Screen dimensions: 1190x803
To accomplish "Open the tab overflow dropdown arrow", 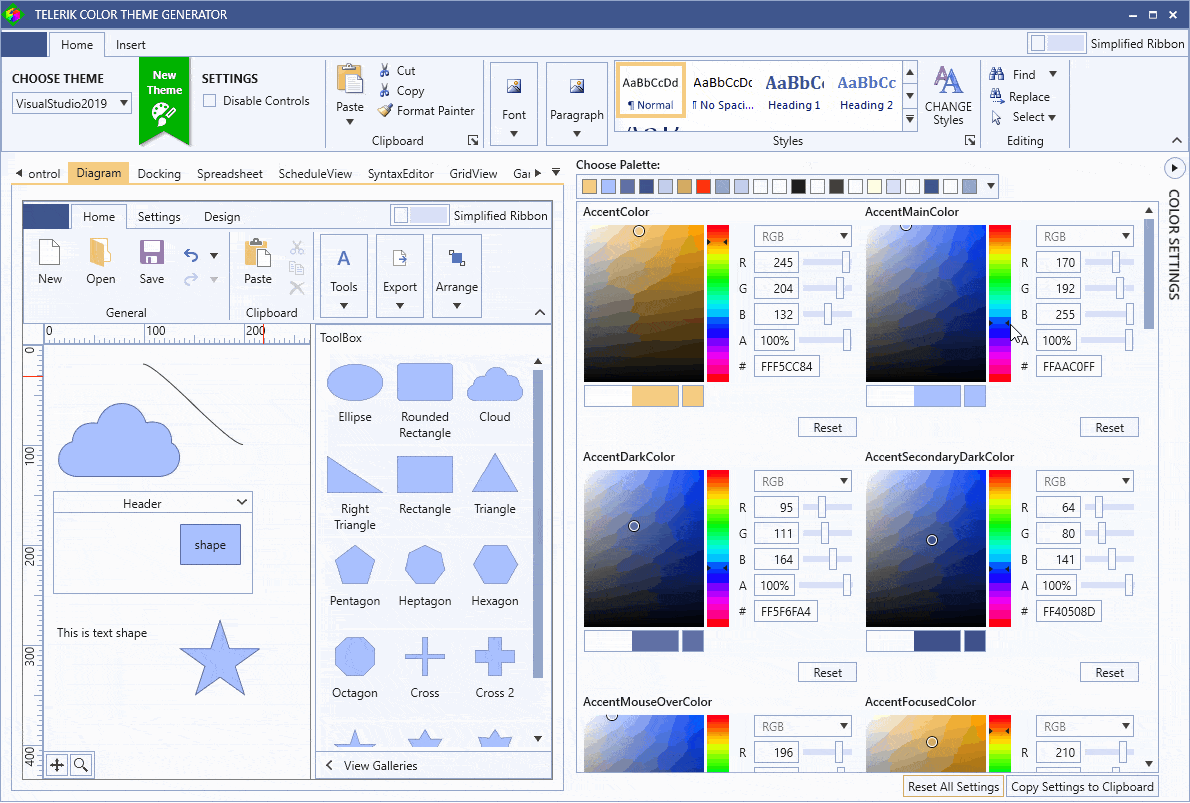I will coord(556,172).
